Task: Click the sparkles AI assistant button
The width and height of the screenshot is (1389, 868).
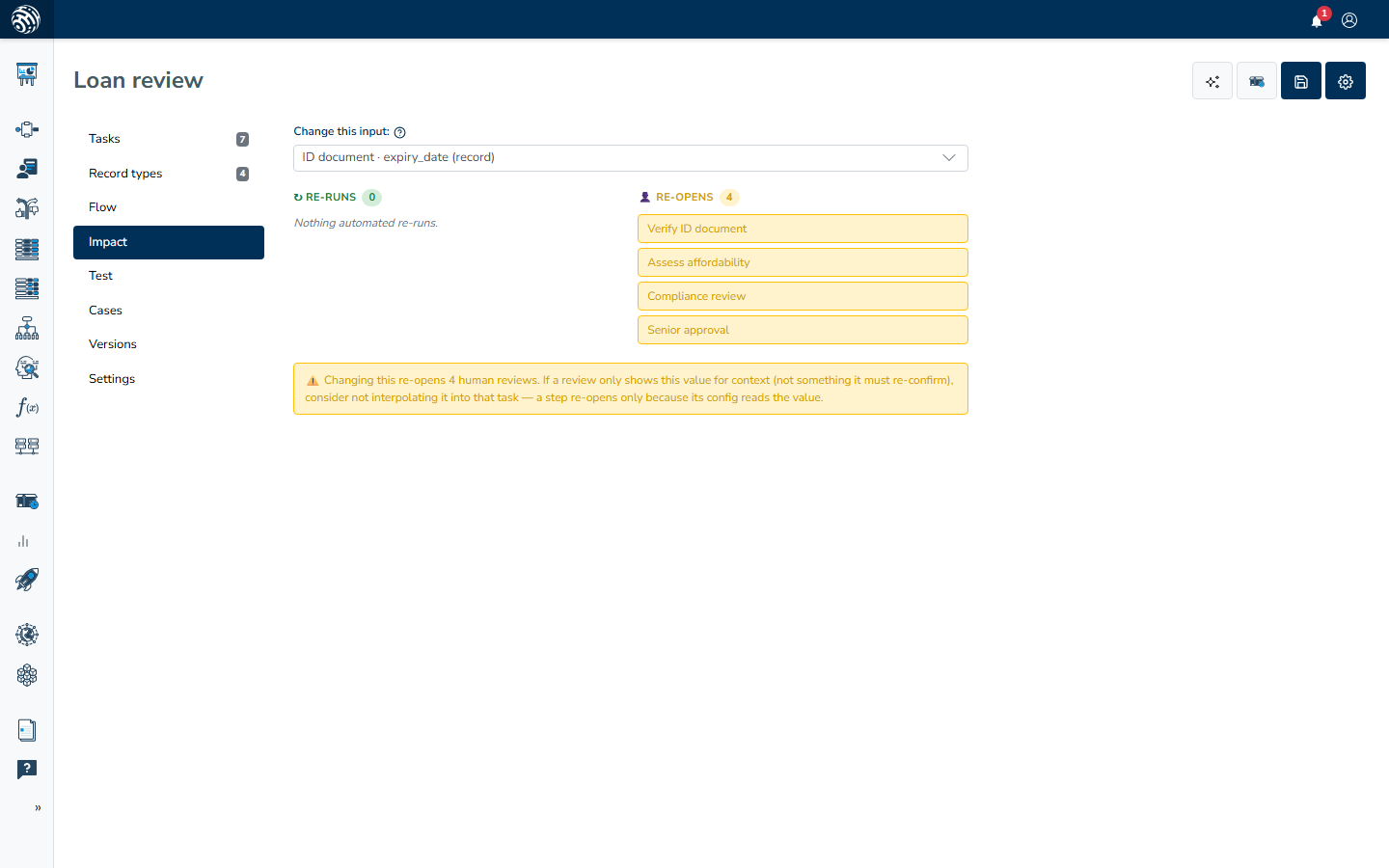Action: coord(1212,81)
